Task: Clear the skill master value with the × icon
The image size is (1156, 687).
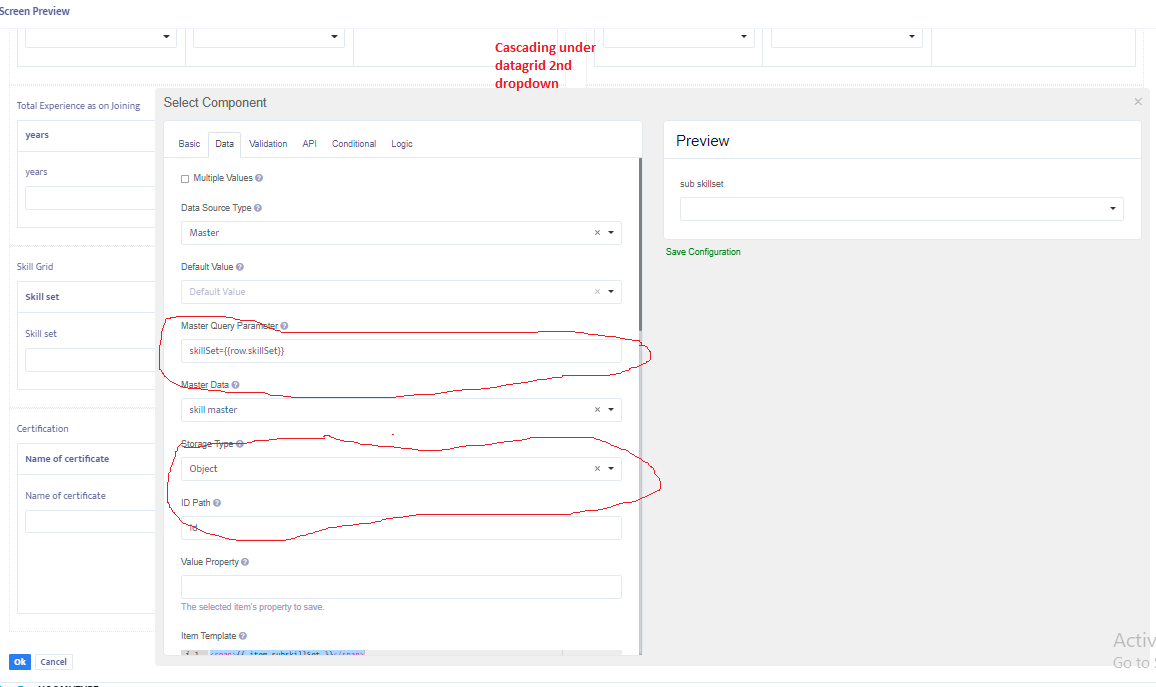Action: coord(598,409)
